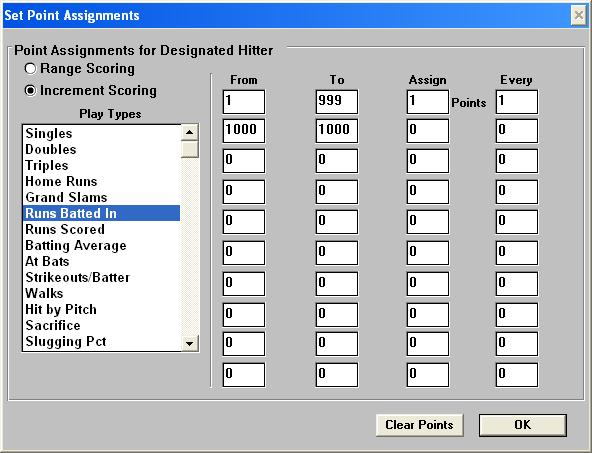Click the Clear Points button
The height and width of the screenshot is (453, 592).
point(419,425)
